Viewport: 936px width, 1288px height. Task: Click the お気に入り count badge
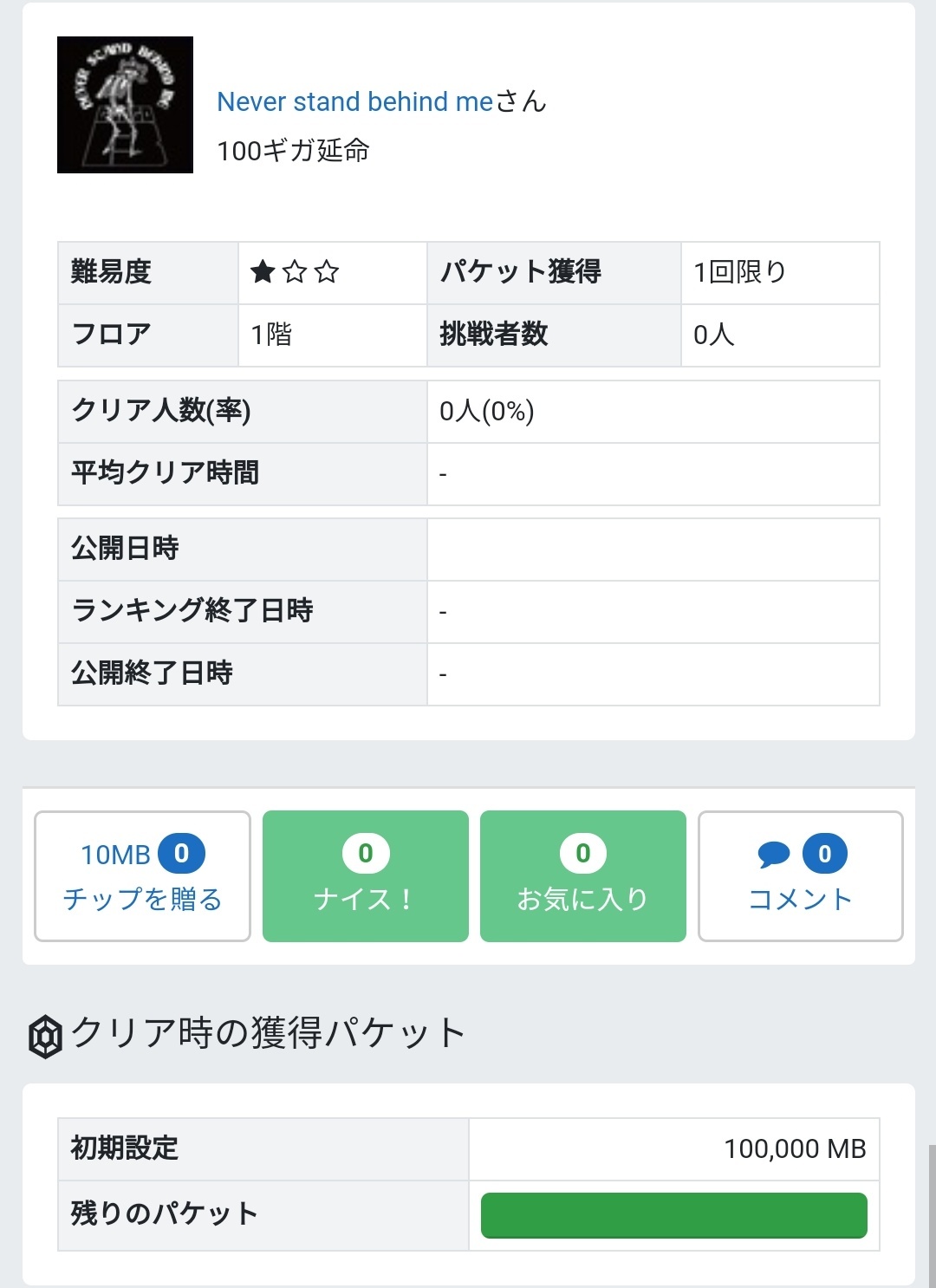point(583,854)
